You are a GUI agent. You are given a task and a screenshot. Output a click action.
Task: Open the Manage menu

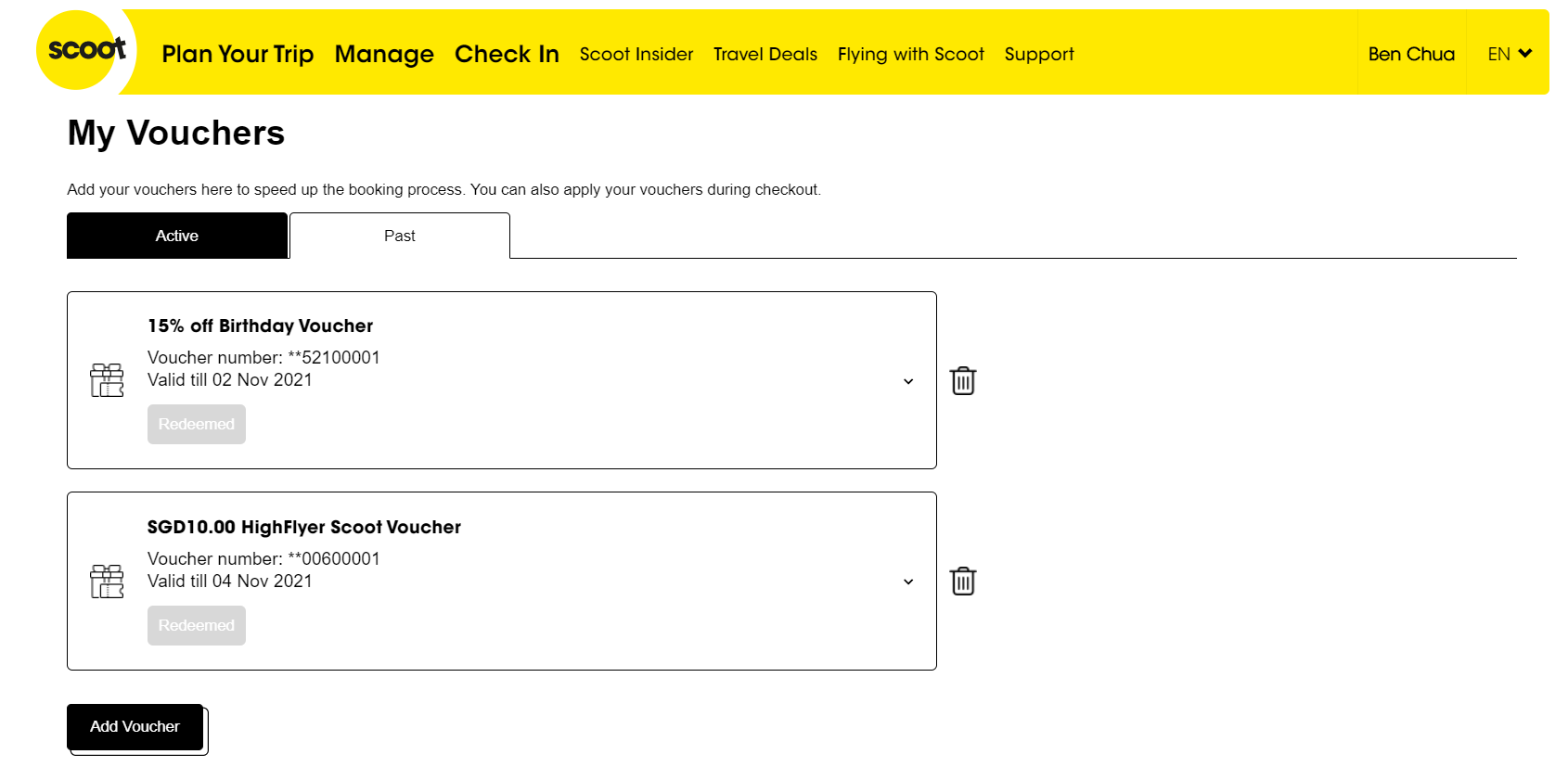pyautogui.click(x=384, y=54)
